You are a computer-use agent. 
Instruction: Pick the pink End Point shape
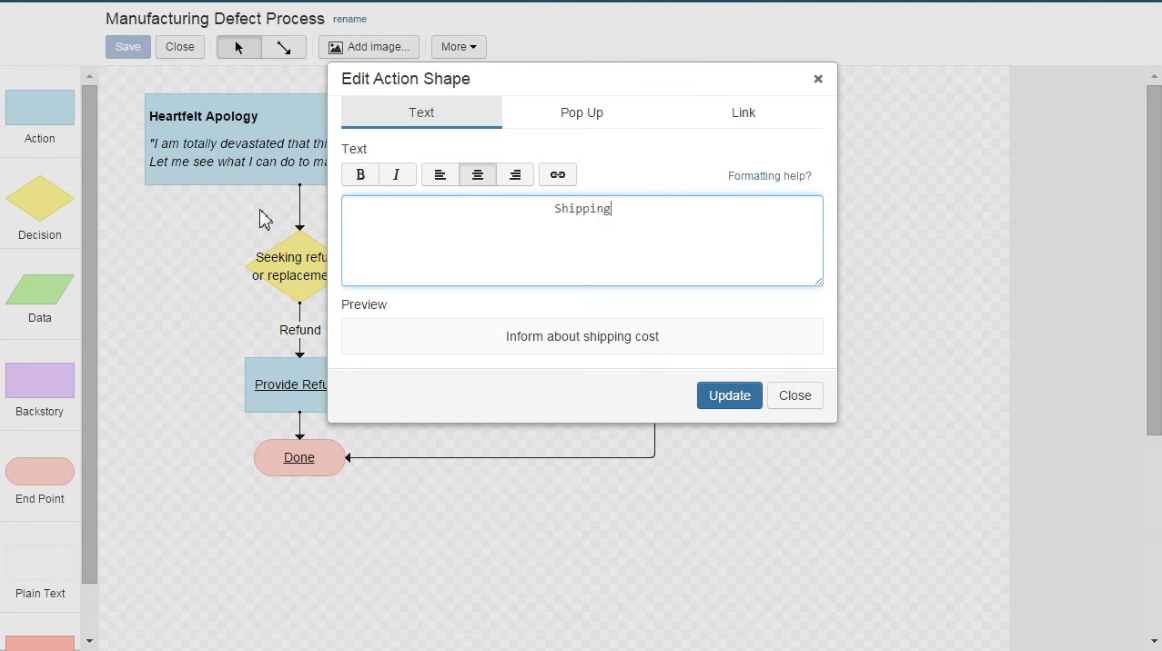point(40,472)
